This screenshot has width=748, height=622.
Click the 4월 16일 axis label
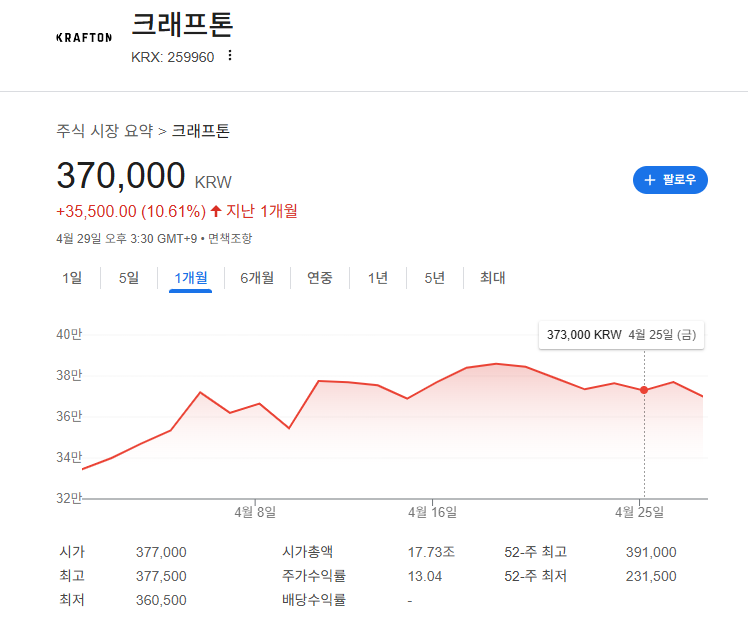click(432, 512)
